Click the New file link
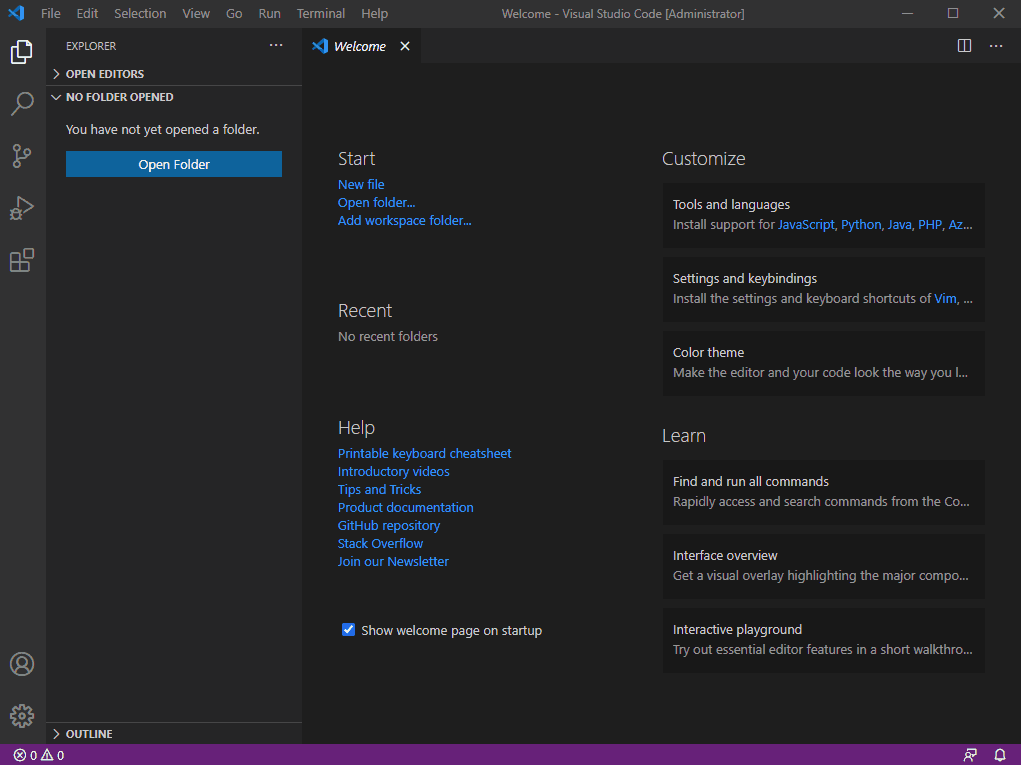Image resolution: width=1021 pixels, height=765 pixels. click(x=361, y=184)
